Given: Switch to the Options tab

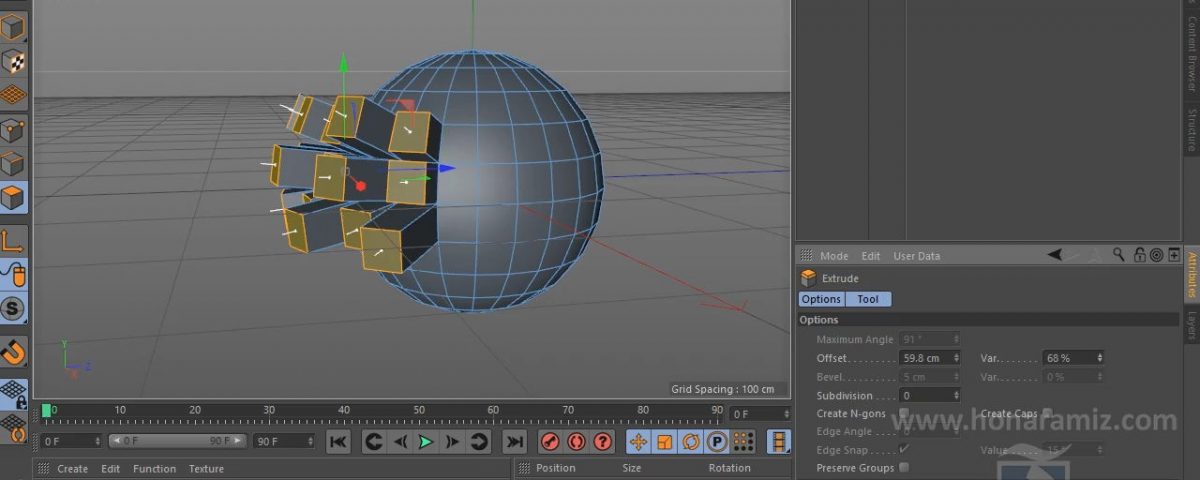Looking at the screenshot, I should [821, 299].
